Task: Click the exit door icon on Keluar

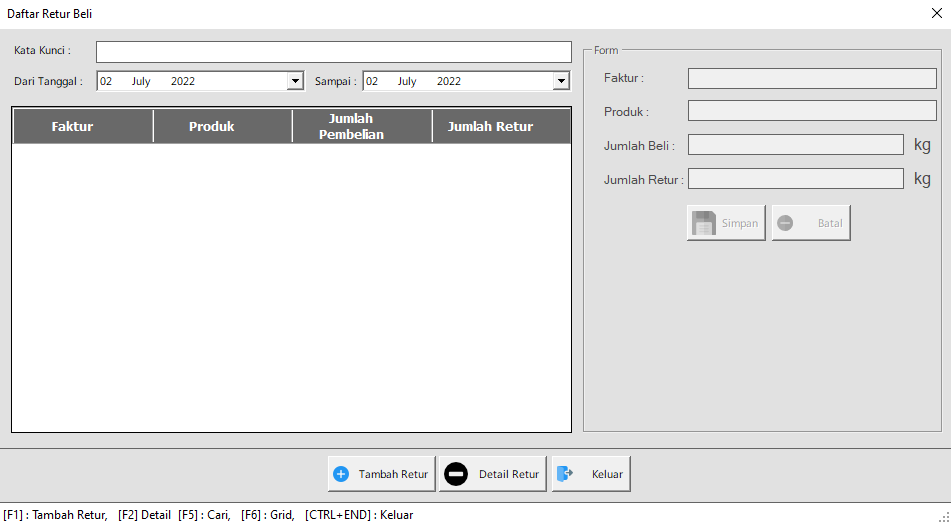Action: coord(565,474)
